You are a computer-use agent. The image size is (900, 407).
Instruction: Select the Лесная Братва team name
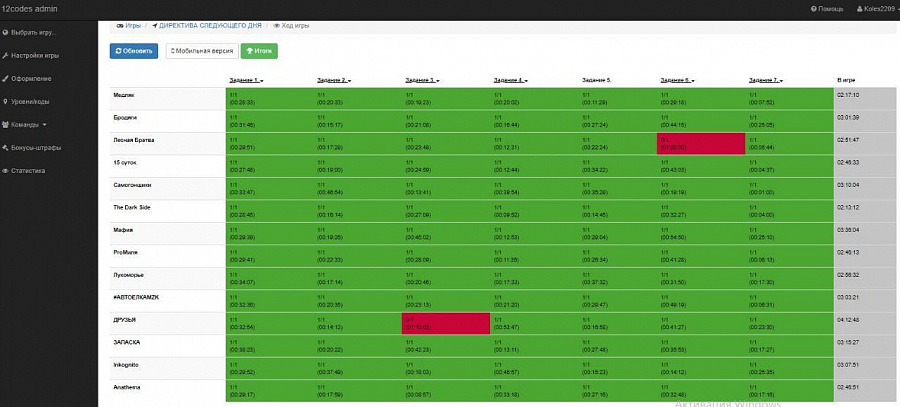pos(134,139)
